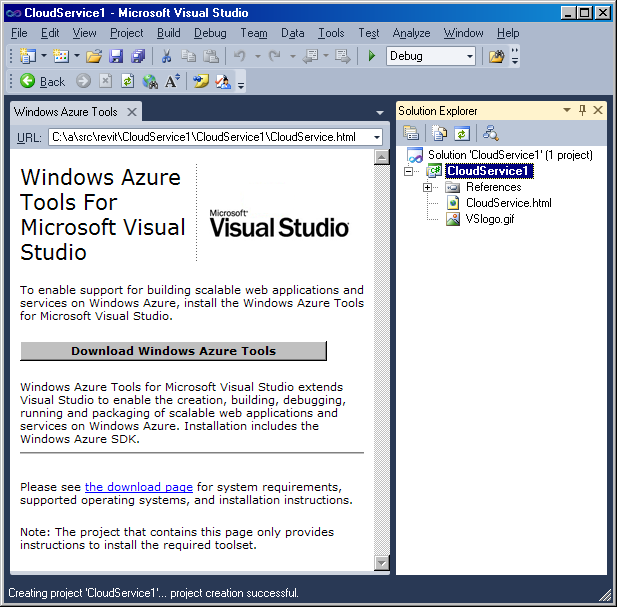Follow the download page link
The image size is (617, 607).
click(138, 487)
